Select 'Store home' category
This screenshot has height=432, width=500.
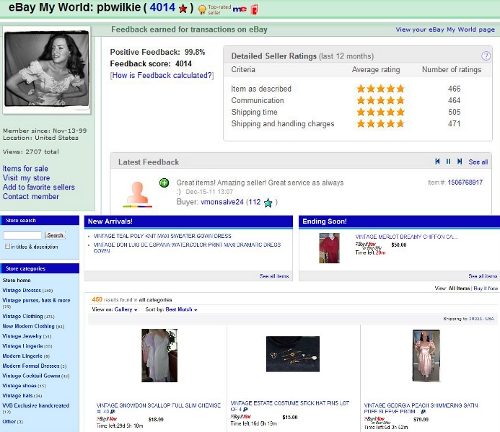16,280
